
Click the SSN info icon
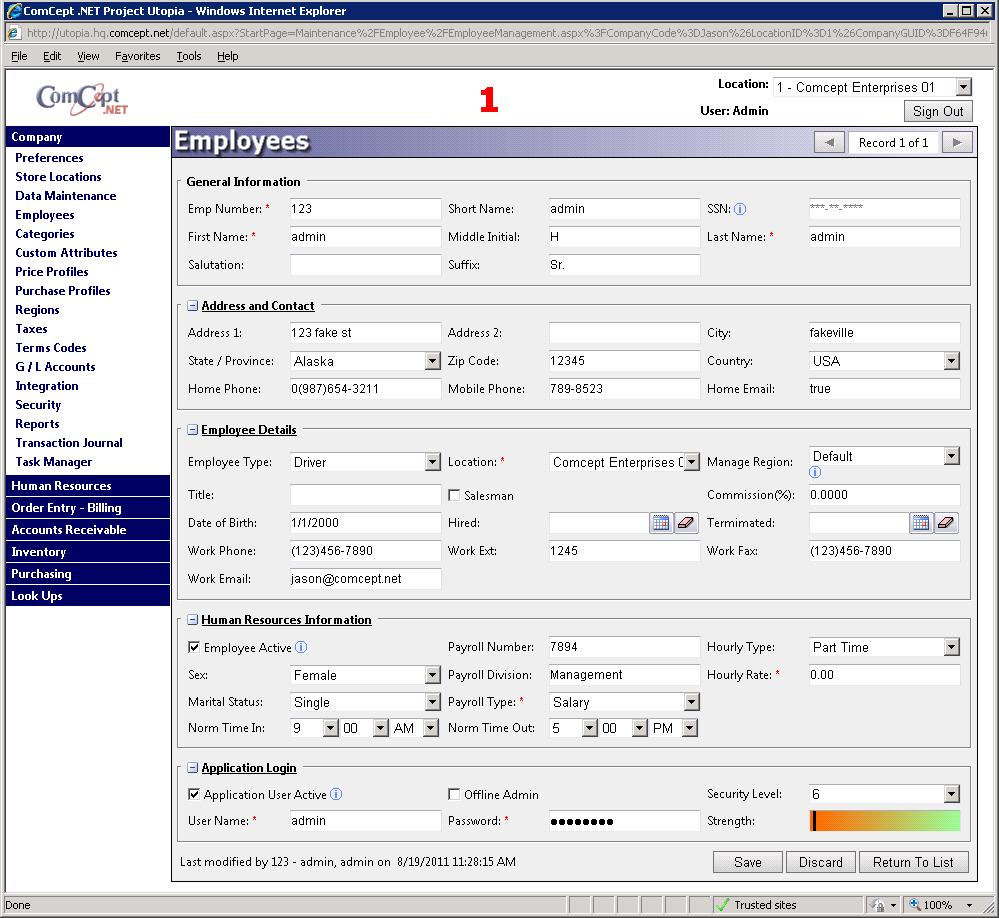pyautogui.click(x=740, y=210)
